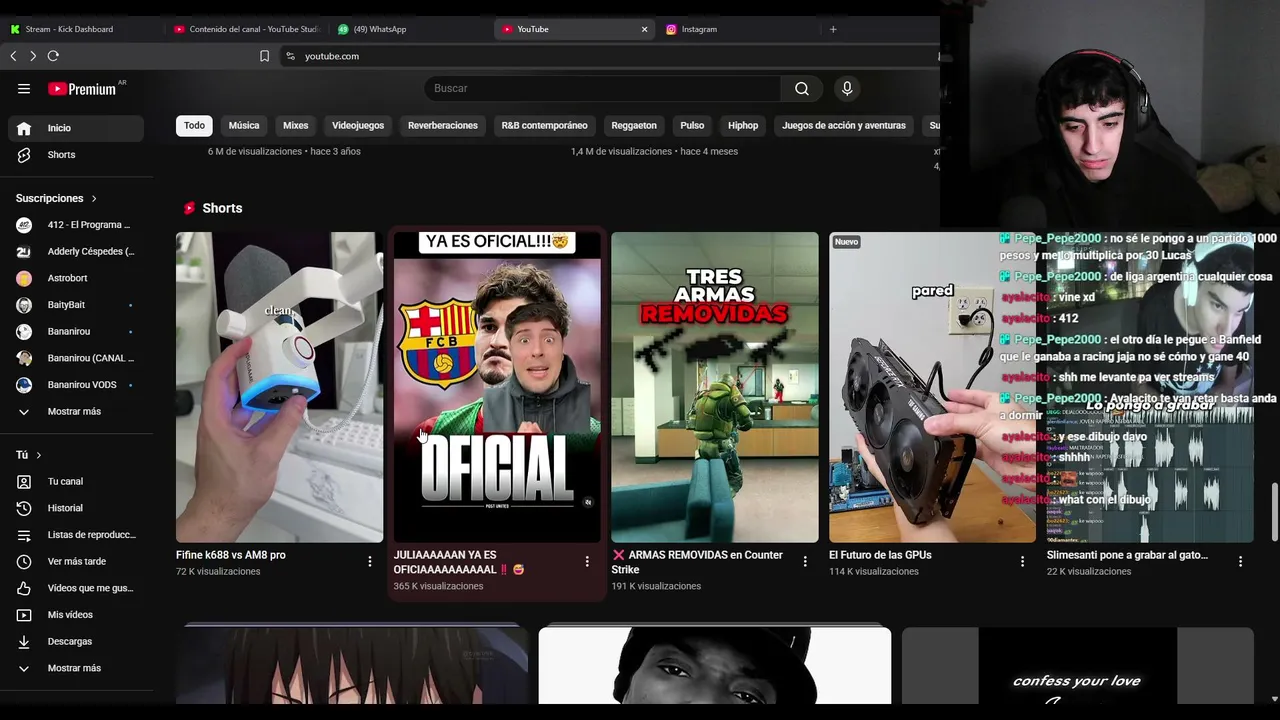Open the confess your love video thumbnail
The height and width of the screenshot is (720, 1280).
(1077, 666)
